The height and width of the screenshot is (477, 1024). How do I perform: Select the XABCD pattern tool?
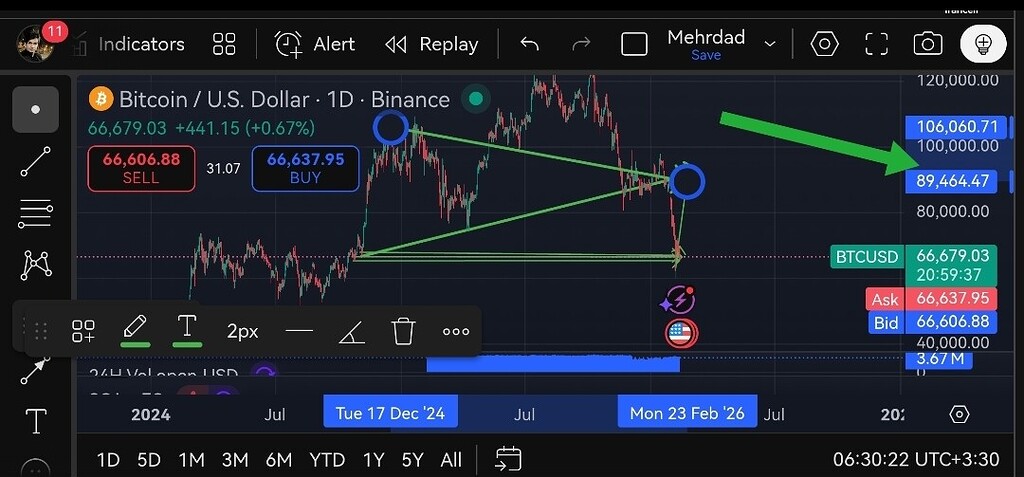pos(37,265)
